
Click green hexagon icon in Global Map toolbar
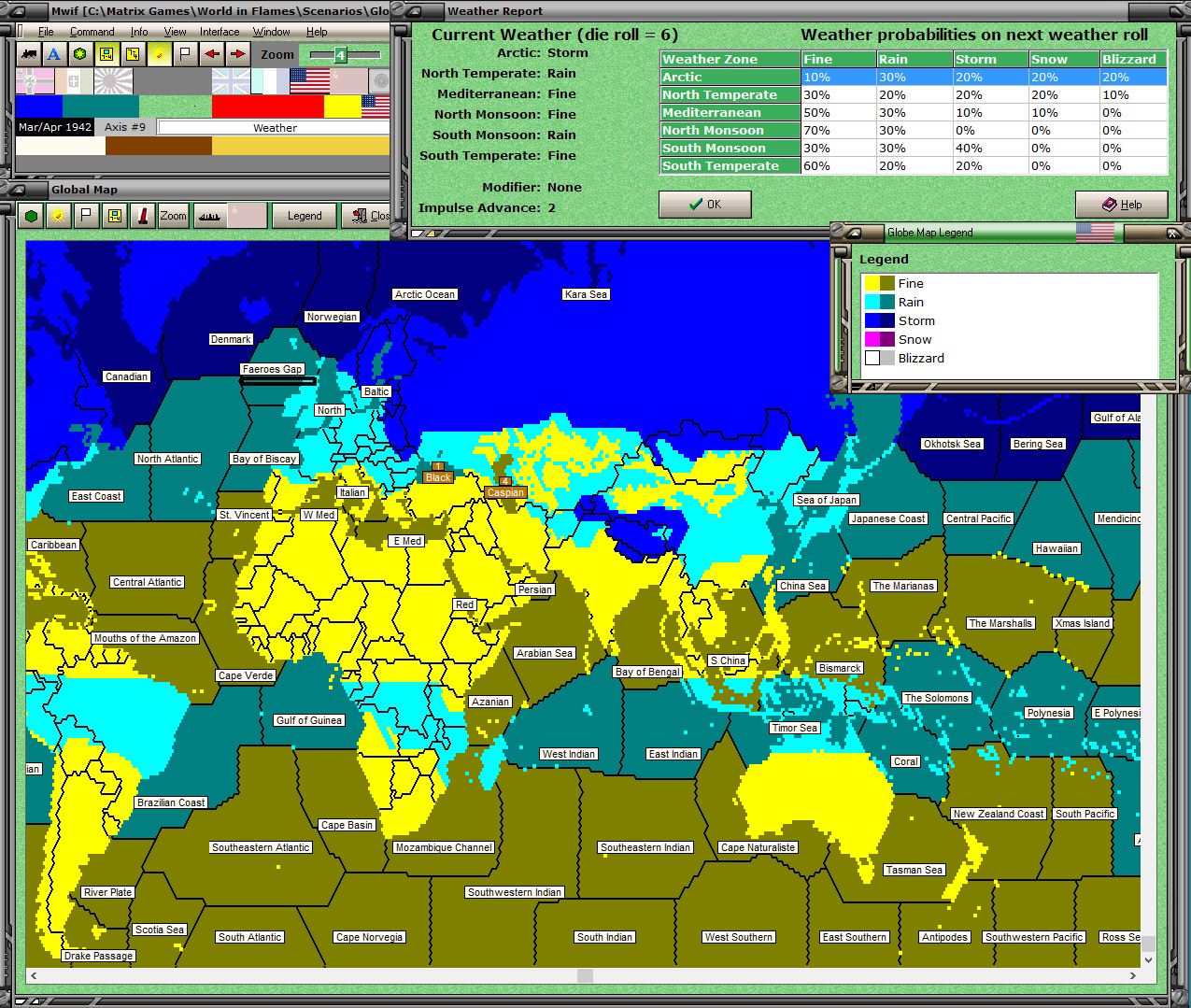pos(32,216)
